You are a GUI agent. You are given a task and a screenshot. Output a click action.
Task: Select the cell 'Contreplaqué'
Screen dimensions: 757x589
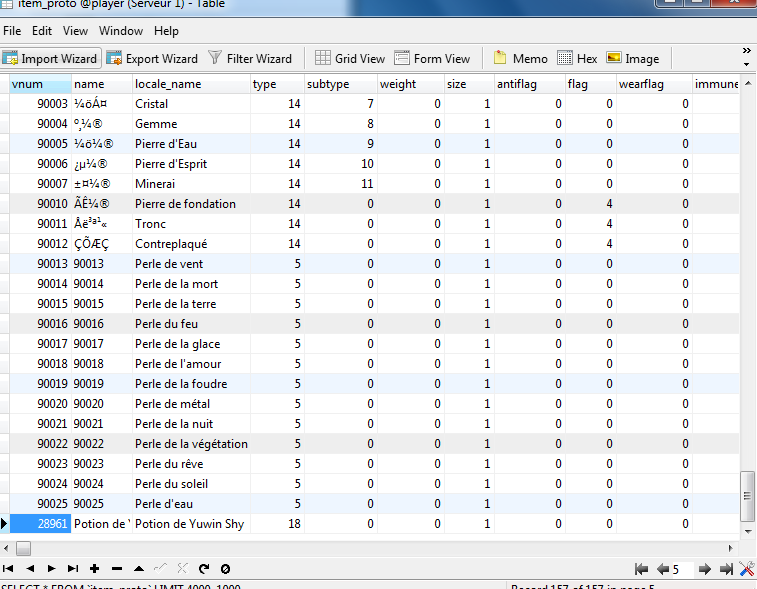191,244
